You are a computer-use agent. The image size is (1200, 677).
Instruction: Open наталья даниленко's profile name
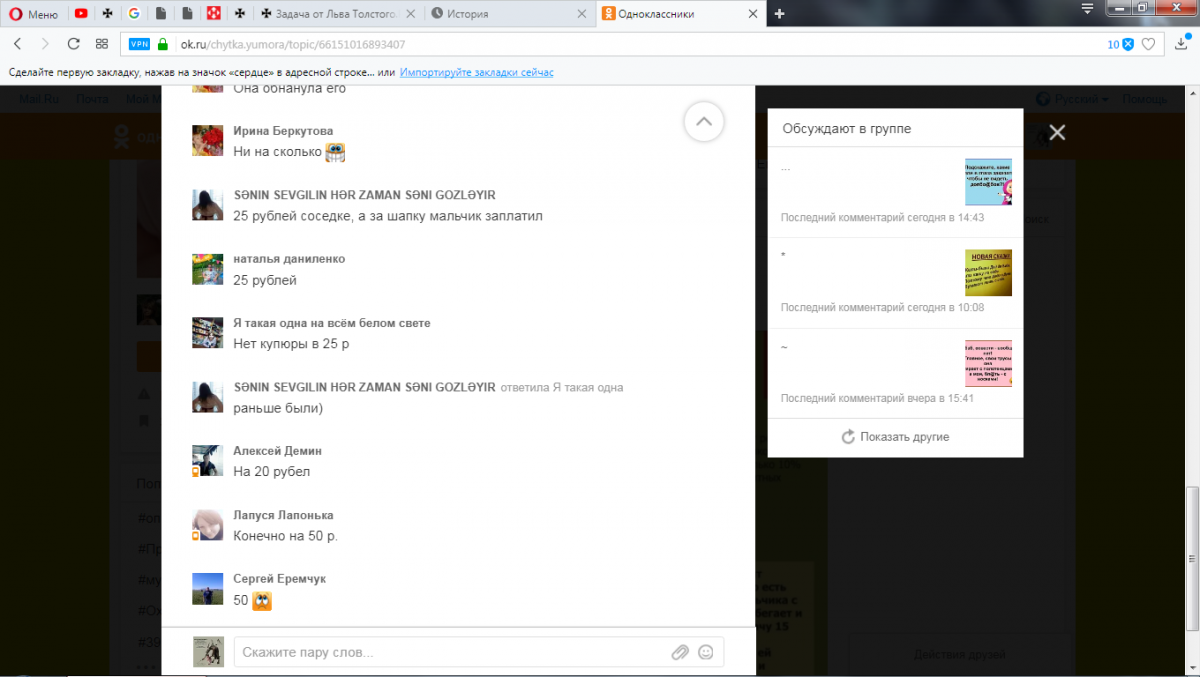tap(289, 259)
